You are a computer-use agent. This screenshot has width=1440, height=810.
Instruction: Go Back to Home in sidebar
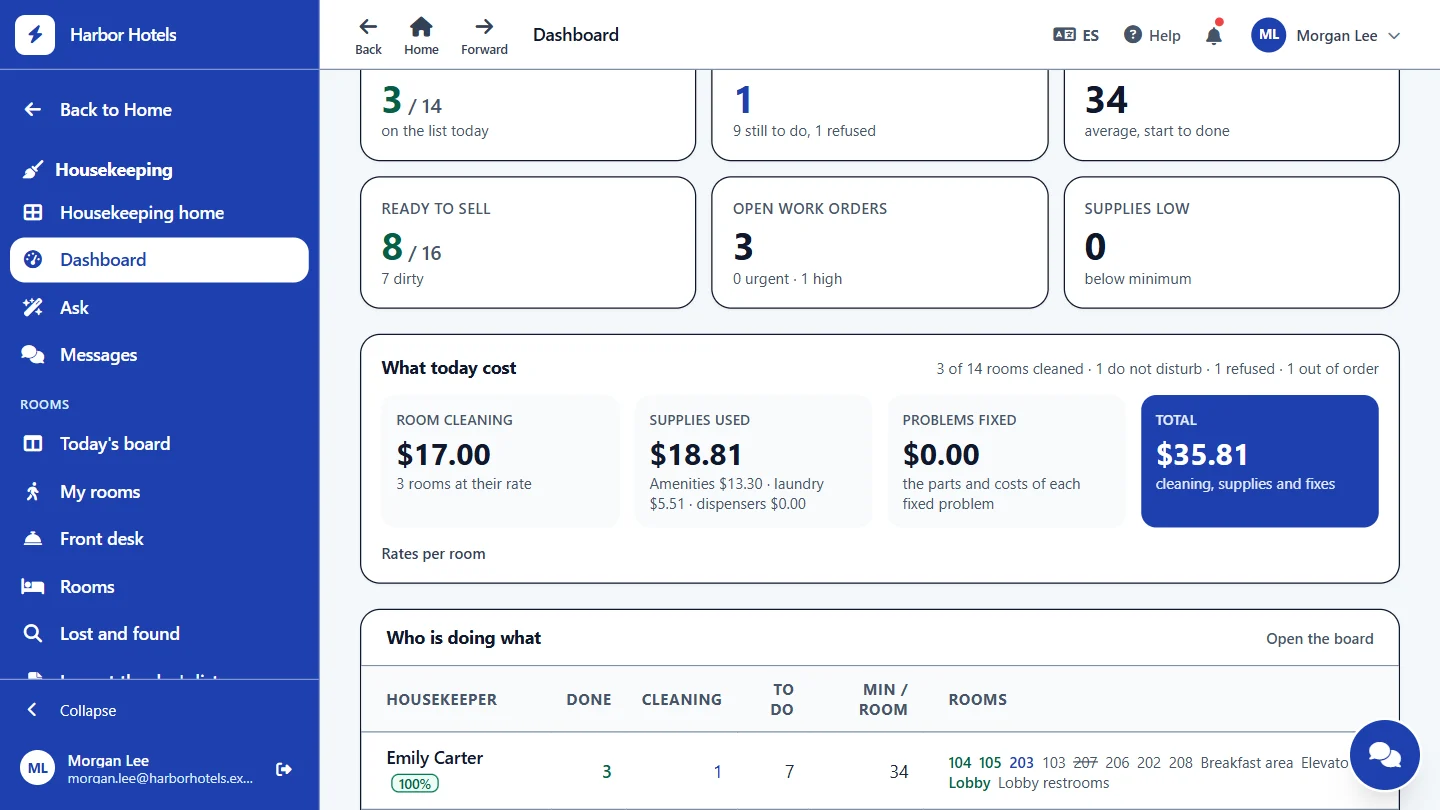click(x=160, y=110)
